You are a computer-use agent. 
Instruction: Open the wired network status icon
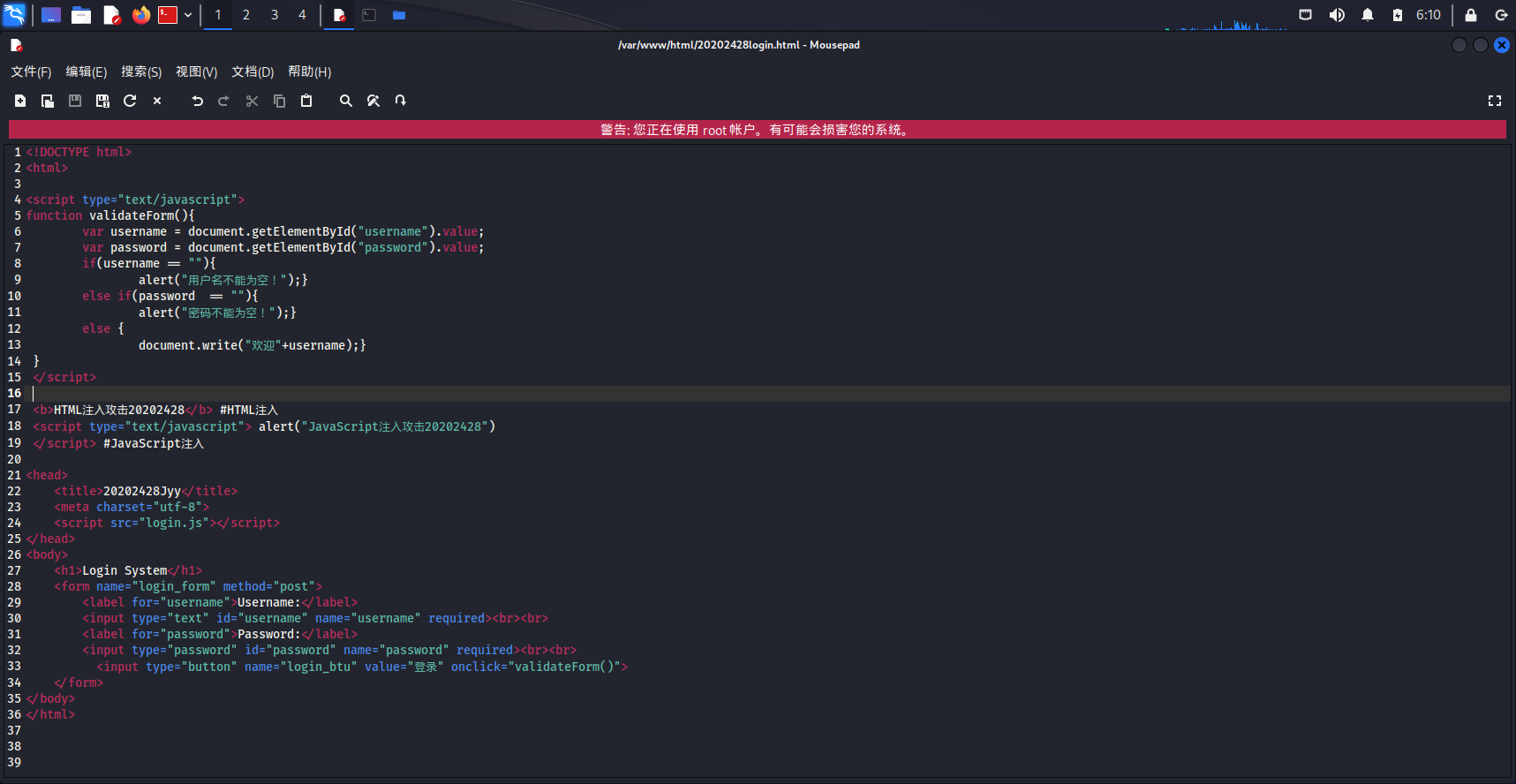pos(1306,15)
